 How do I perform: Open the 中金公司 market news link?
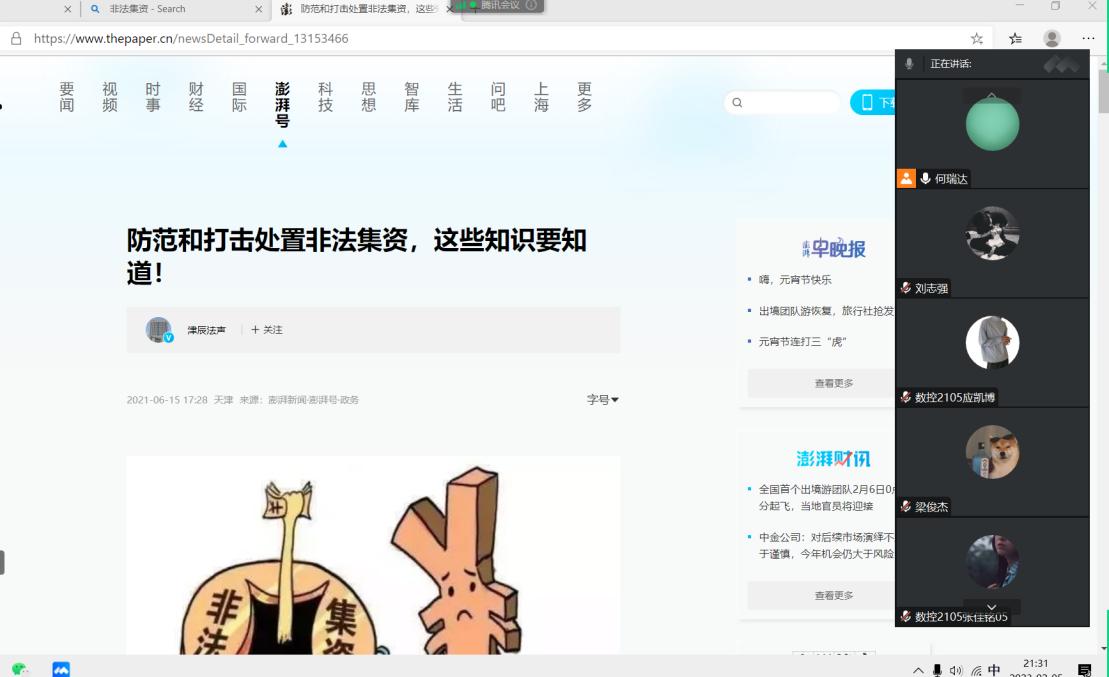(826, 545)
